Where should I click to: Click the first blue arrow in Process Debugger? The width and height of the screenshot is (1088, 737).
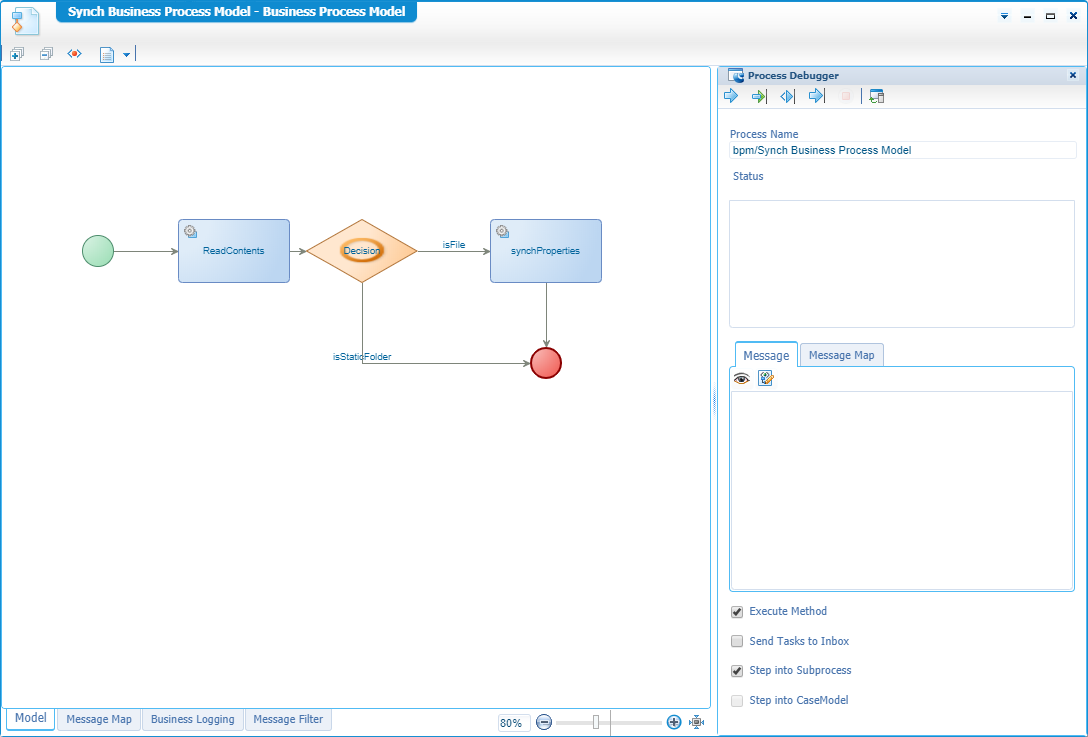pyautogui.click(x=731, y=96)
